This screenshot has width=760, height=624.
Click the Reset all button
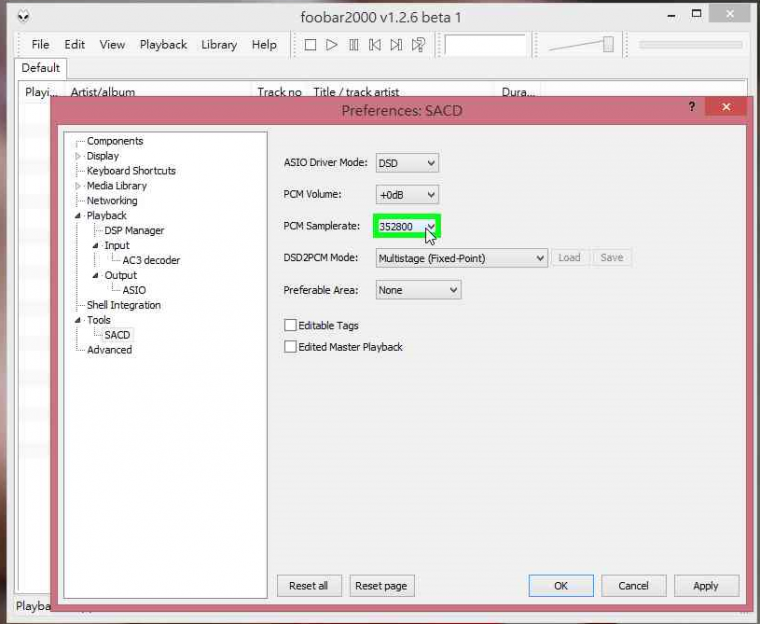309,586
